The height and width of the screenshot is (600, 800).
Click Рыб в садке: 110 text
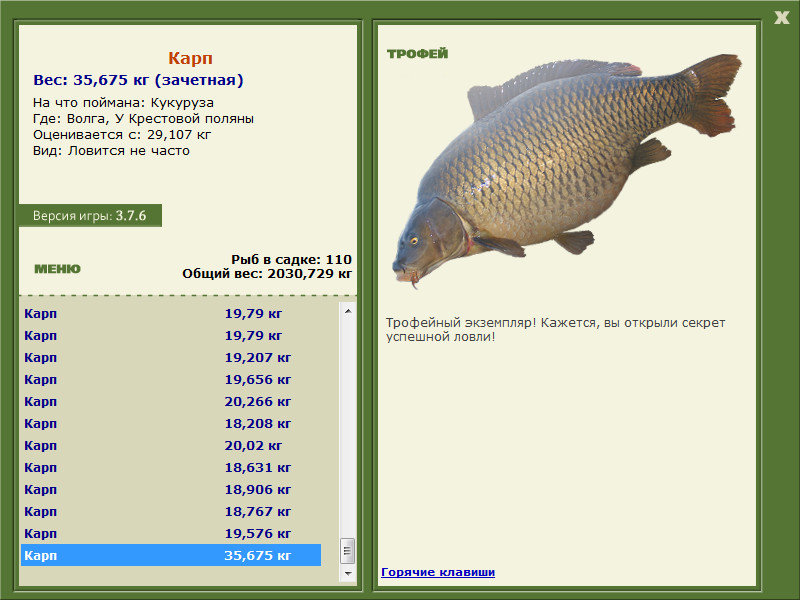coord(291,259)
